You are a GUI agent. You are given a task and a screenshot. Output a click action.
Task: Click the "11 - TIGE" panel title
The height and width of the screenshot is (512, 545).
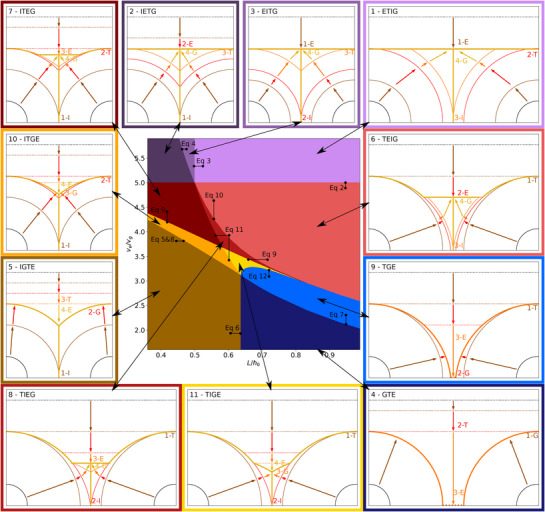click(x=205, y=395)
